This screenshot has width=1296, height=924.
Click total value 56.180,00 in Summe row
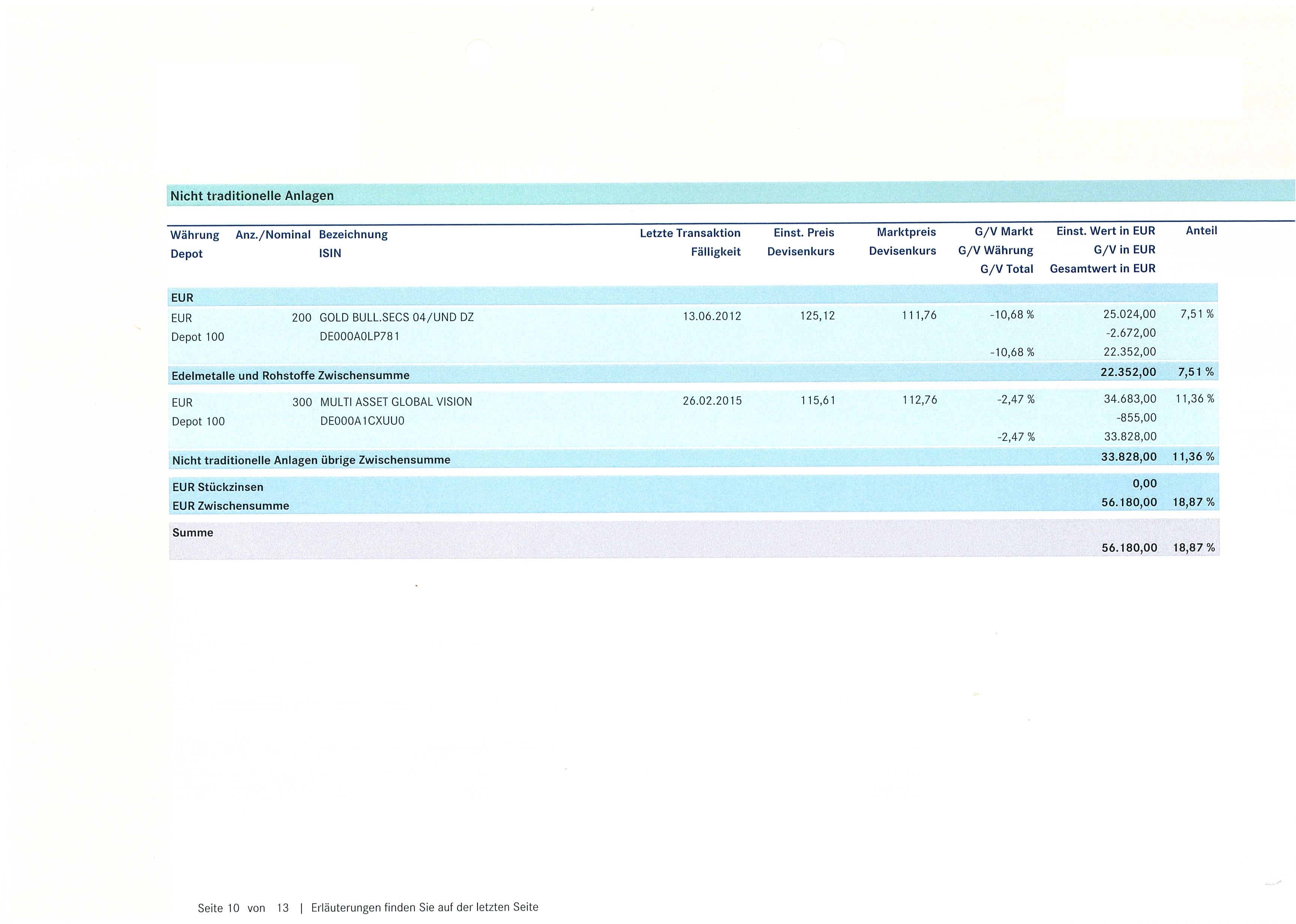coord(1129,547)
